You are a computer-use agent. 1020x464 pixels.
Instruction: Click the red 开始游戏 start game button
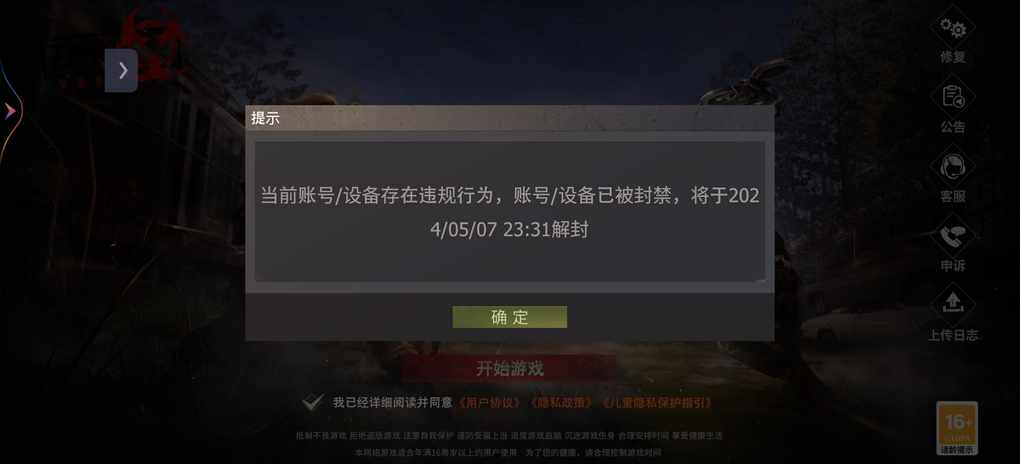tap(509, 368)
